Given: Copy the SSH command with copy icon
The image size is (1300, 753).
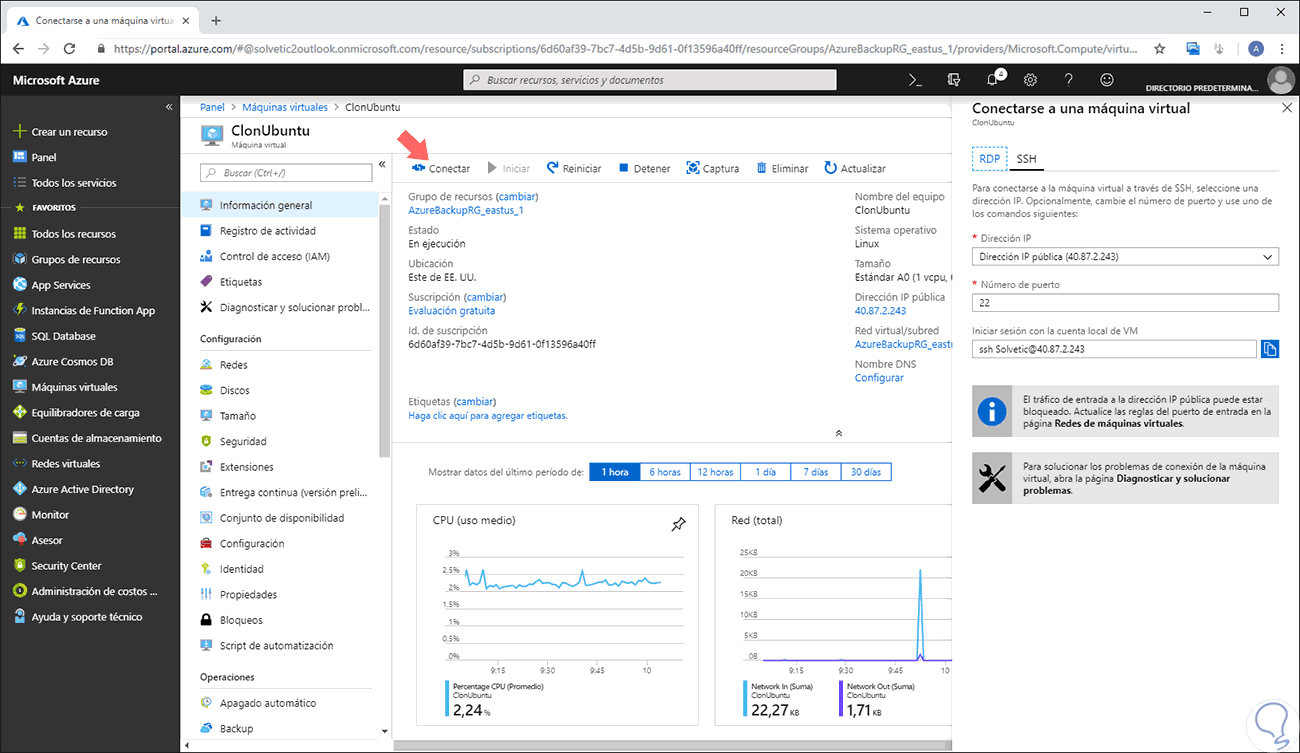Looking at the screenshot, I should point(1270,349).
